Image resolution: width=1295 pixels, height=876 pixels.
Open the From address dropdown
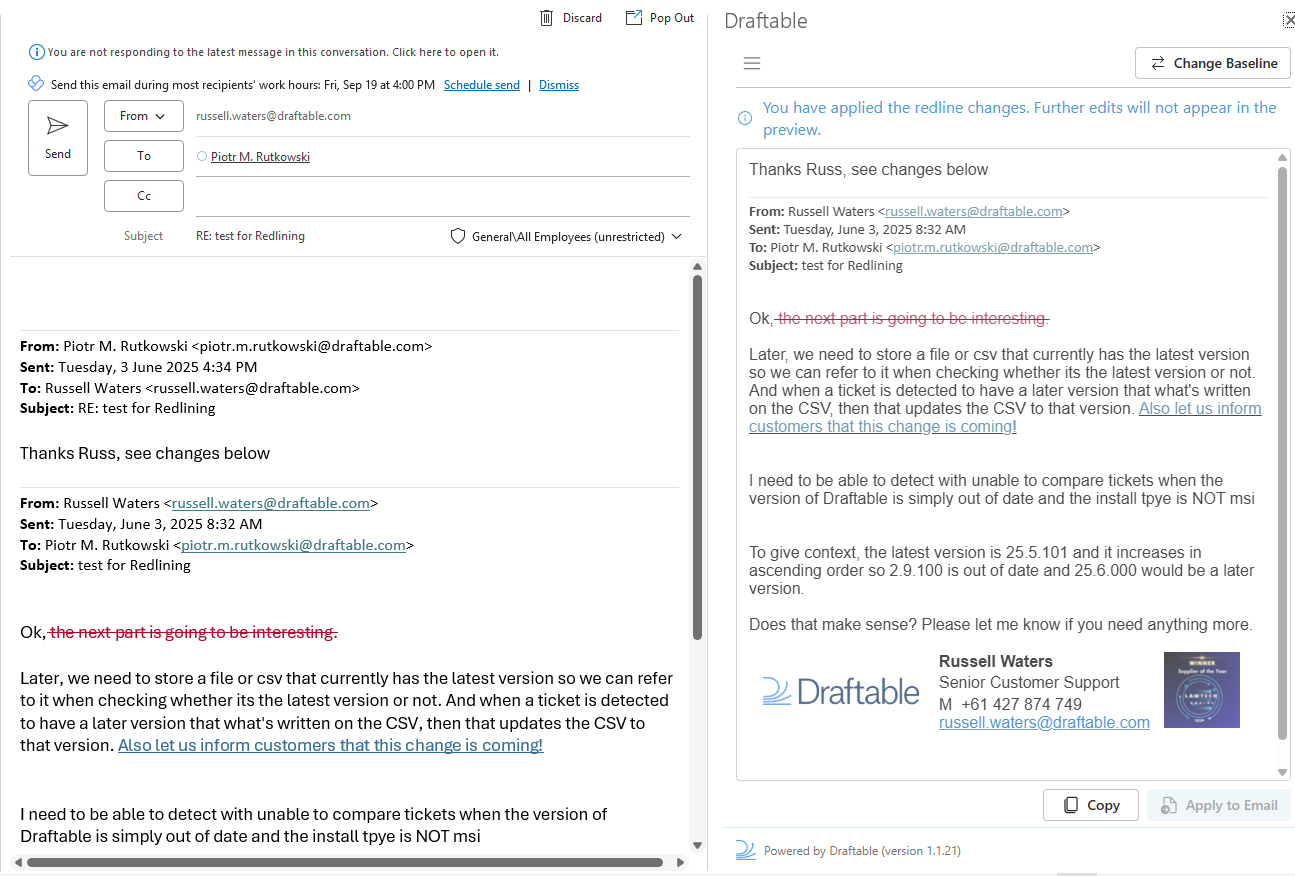(144, 116)
